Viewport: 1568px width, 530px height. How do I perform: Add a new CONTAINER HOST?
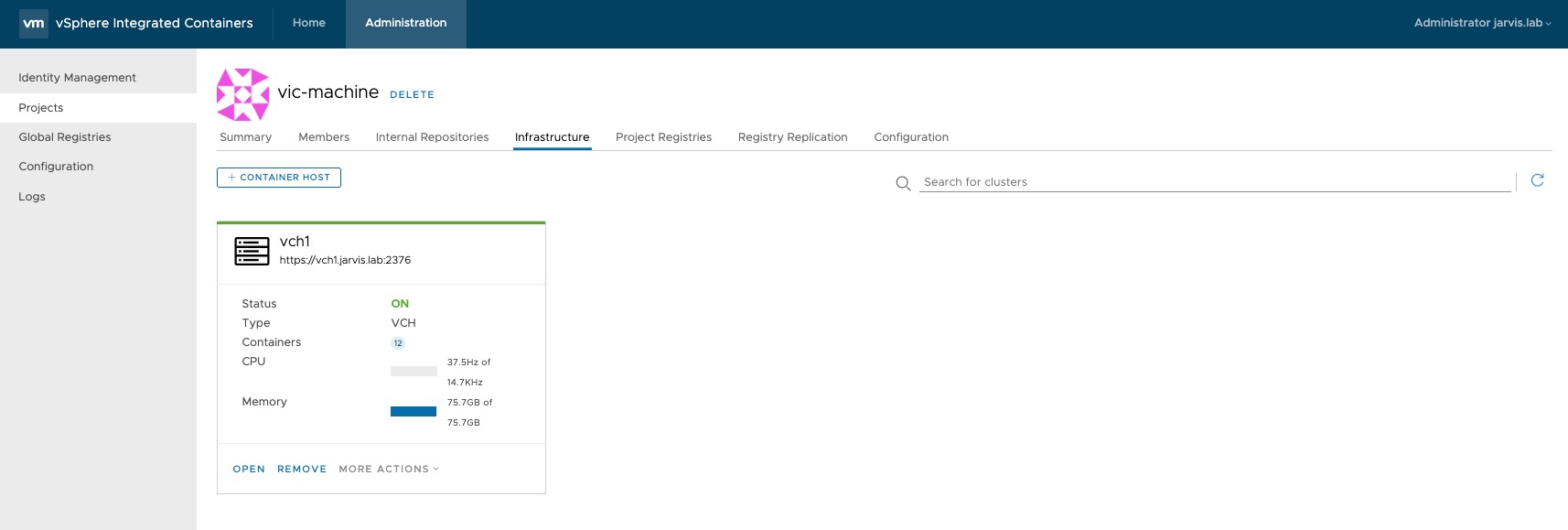pos(279,178)
